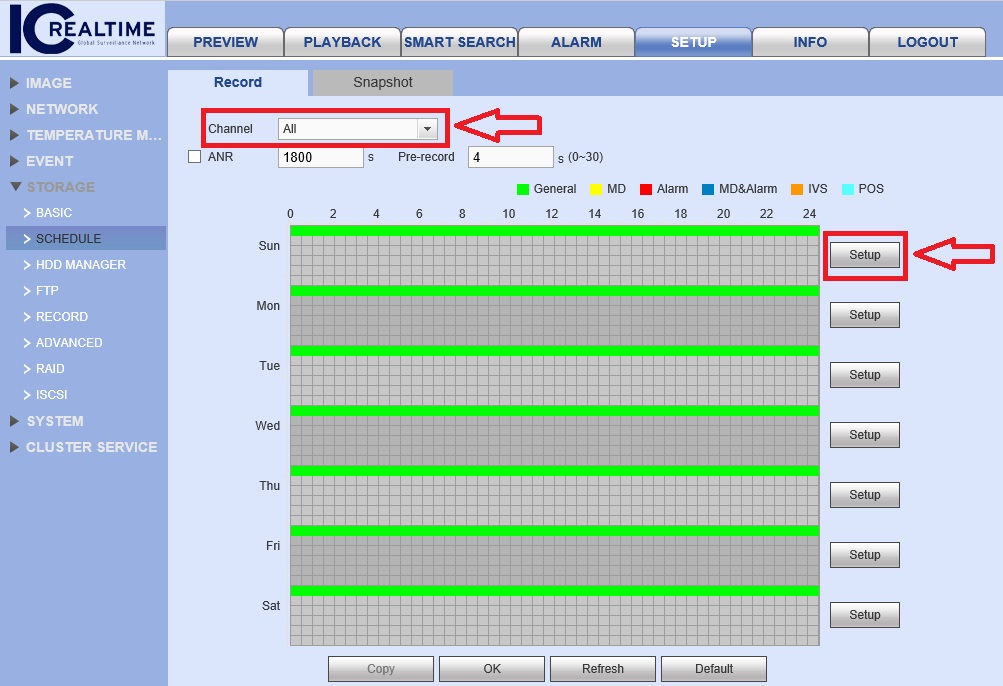Enable the ANR checkbox
The image size is (1003, 686).
[194, 157]
